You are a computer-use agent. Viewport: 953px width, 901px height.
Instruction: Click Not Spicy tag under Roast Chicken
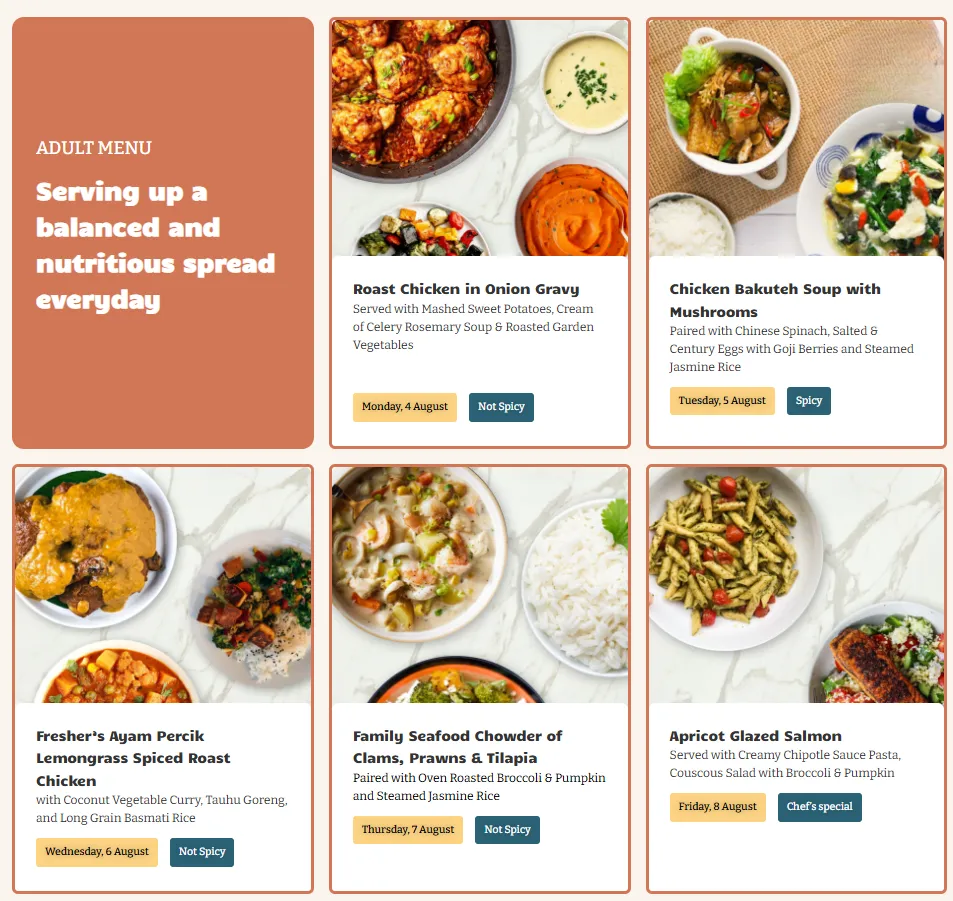click(x=501, y=407)
